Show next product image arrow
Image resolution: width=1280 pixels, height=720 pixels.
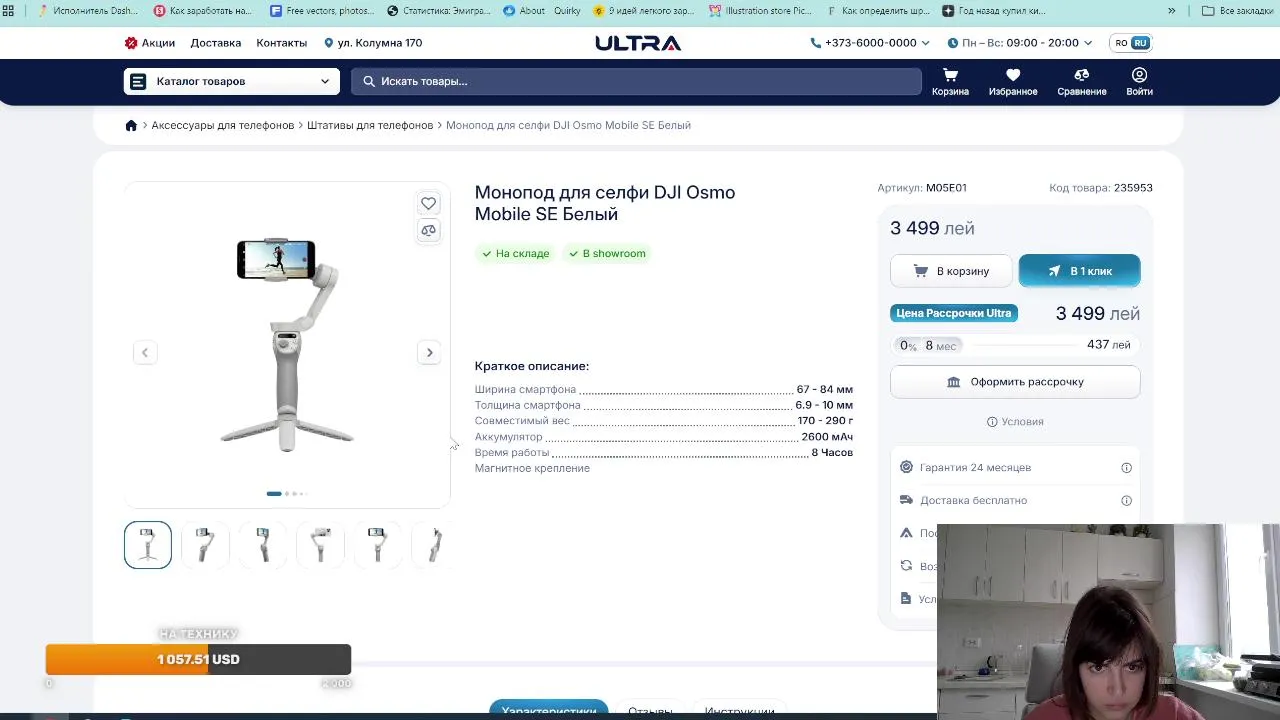429,352
